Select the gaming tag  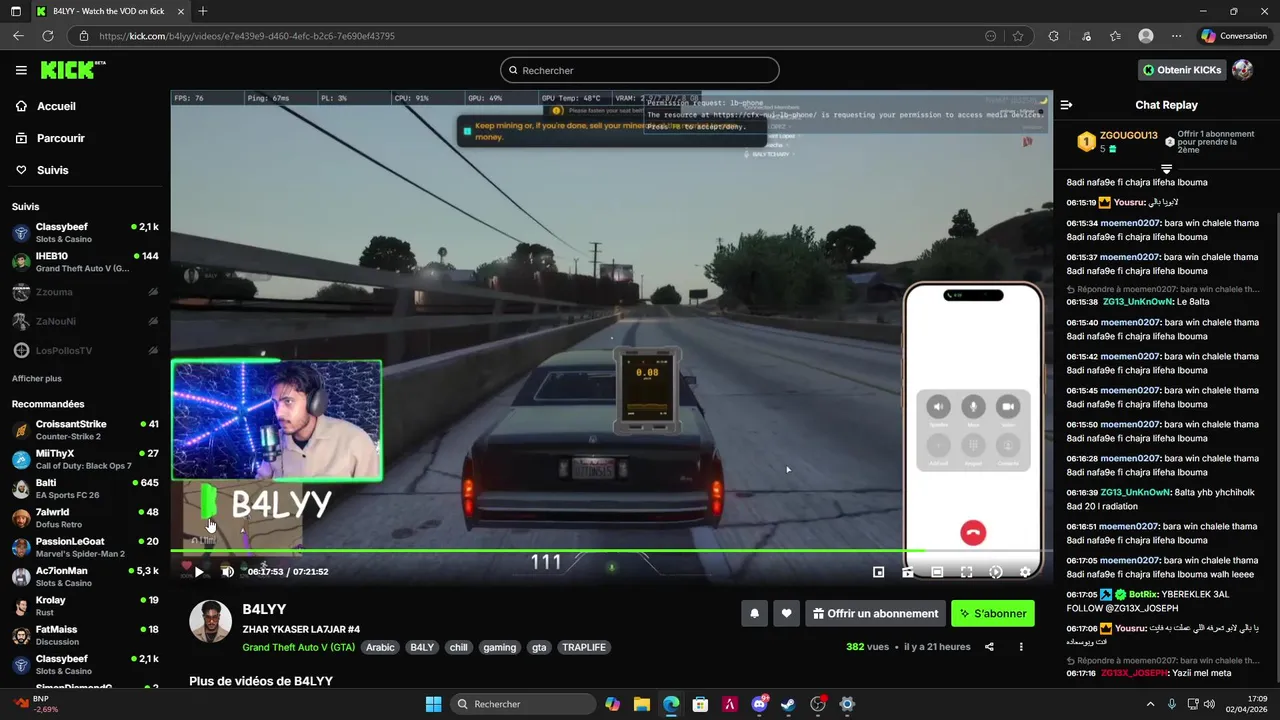point(499,647)
